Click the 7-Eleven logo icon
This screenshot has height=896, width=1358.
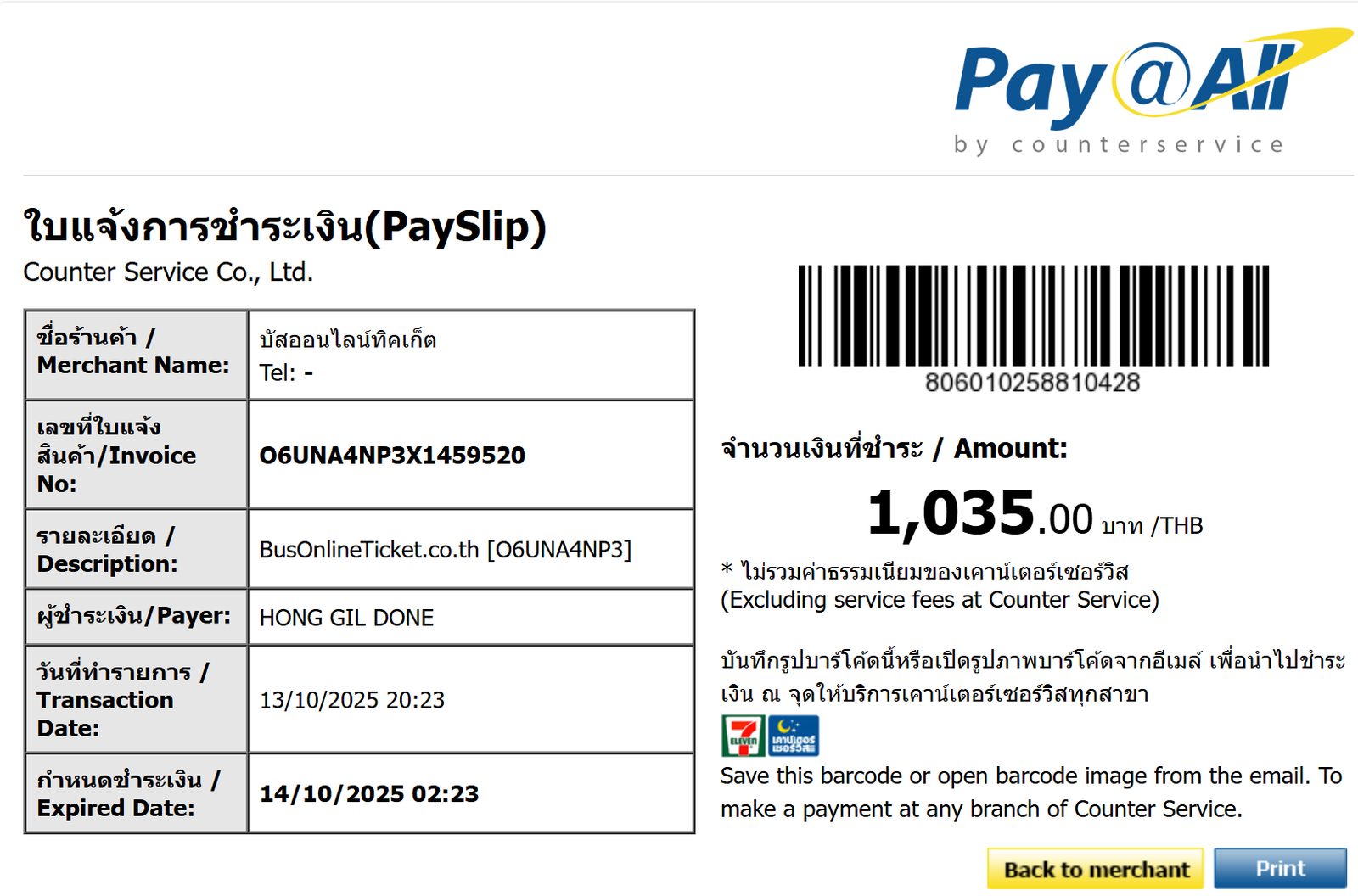click(x=743, y=736)
